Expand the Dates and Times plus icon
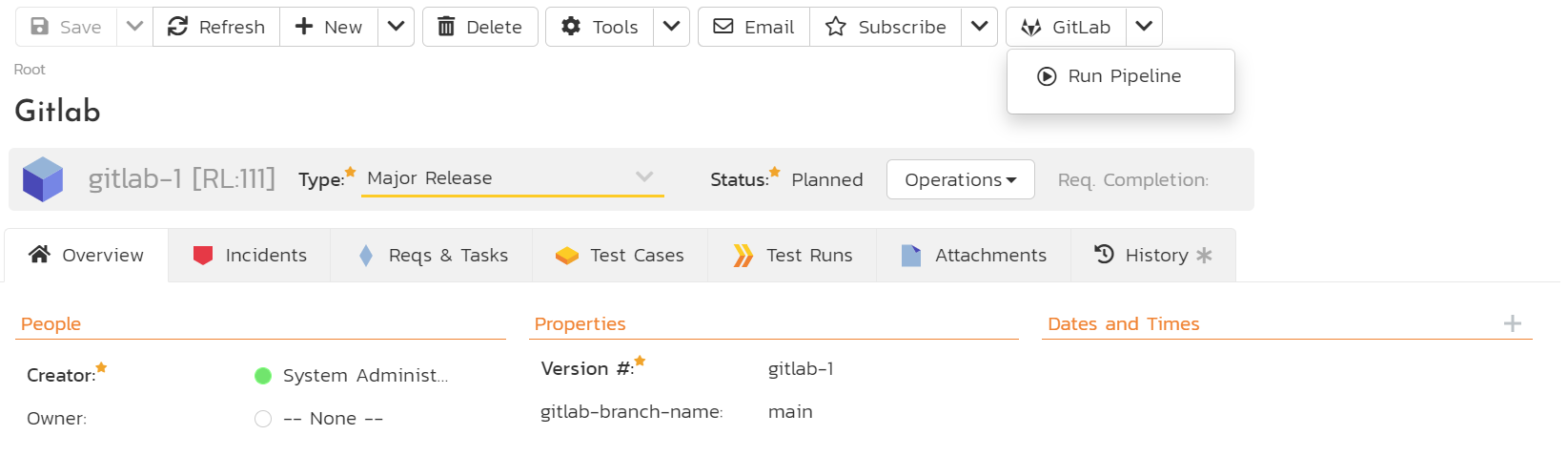The width and height of the screenshot is (1568, 456). click(x=1513, y=323)
